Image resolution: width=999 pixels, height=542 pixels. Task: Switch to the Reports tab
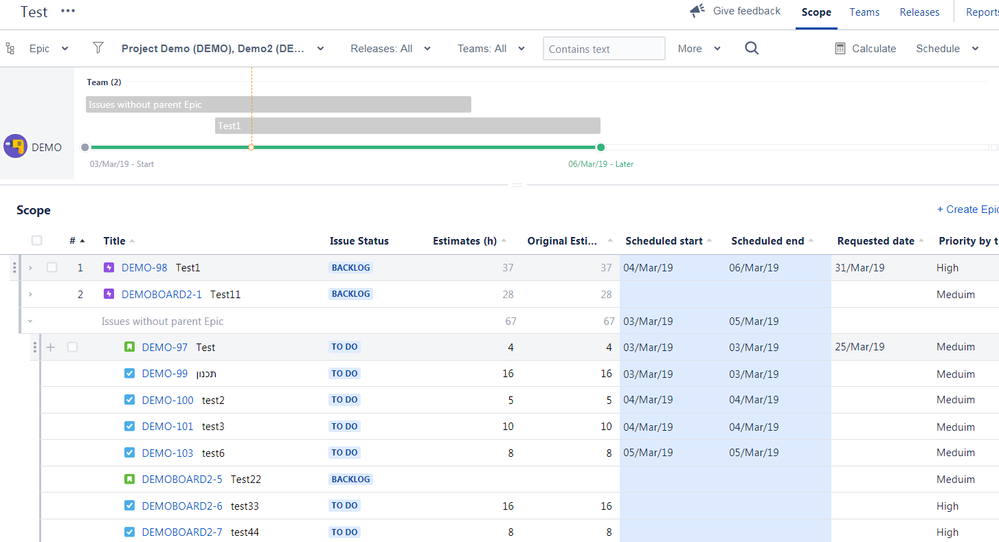(982, 12)
